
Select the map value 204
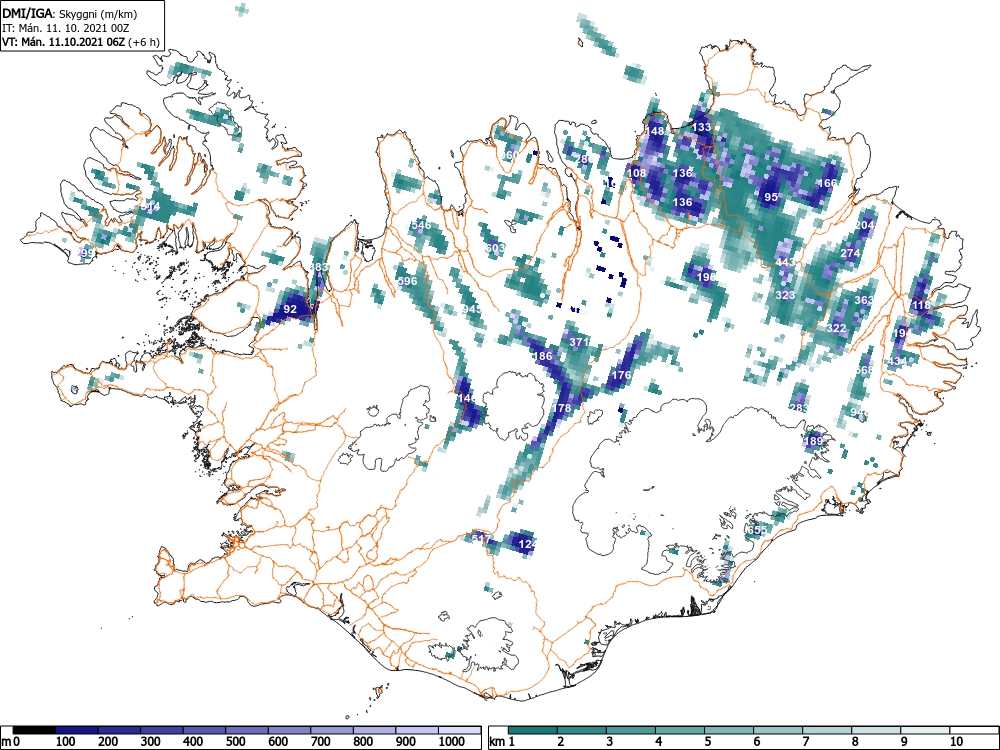click(864, 225)
